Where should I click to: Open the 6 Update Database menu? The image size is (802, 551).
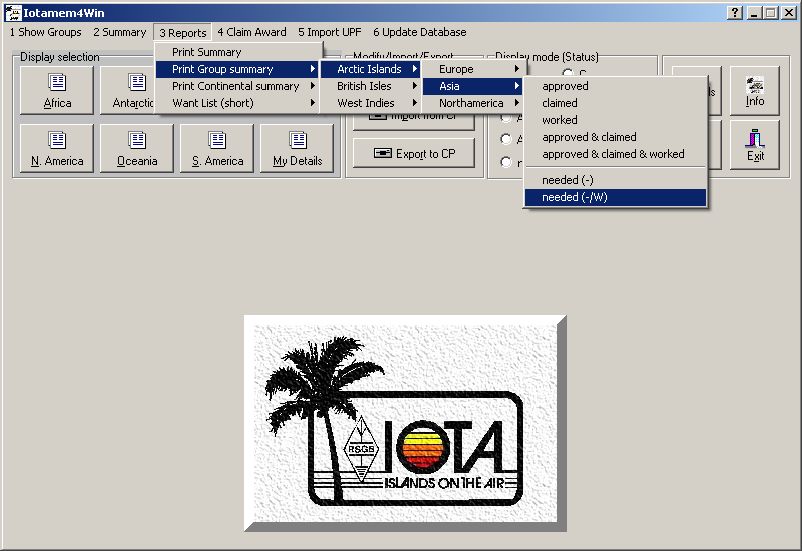[x=419, y=32]
